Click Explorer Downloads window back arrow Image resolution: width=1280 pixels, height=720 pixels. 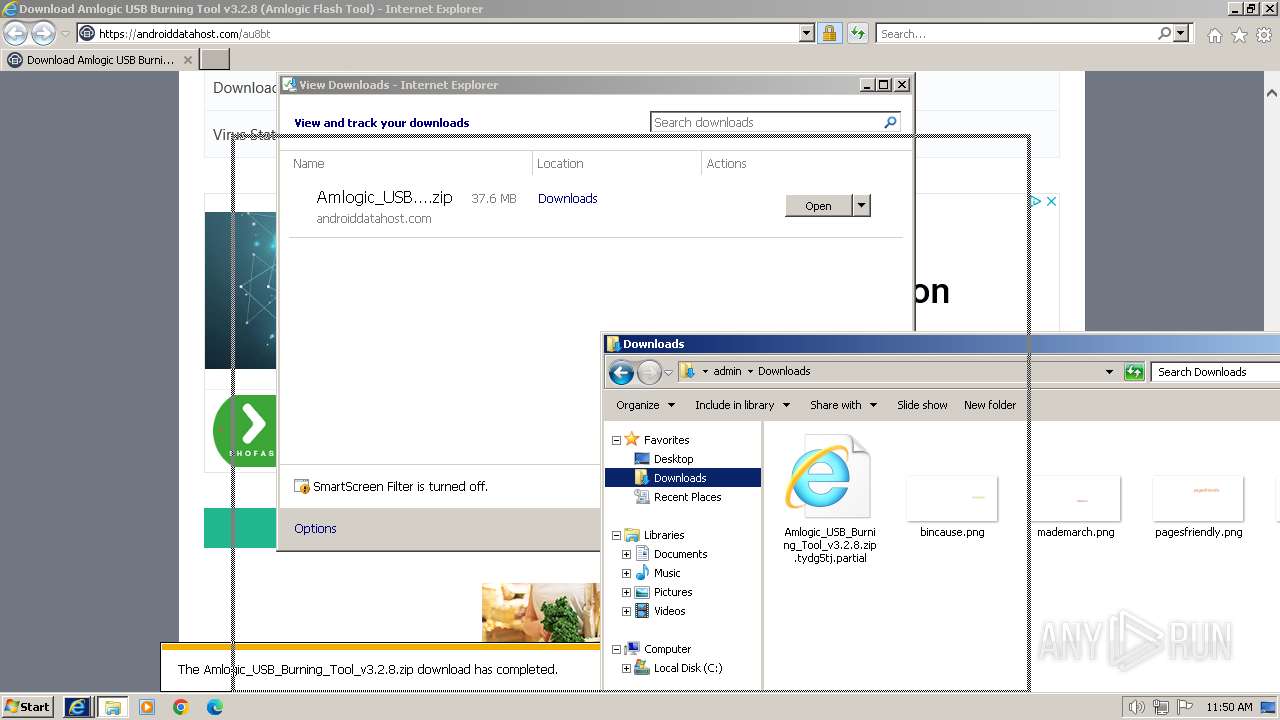point(621,372)
